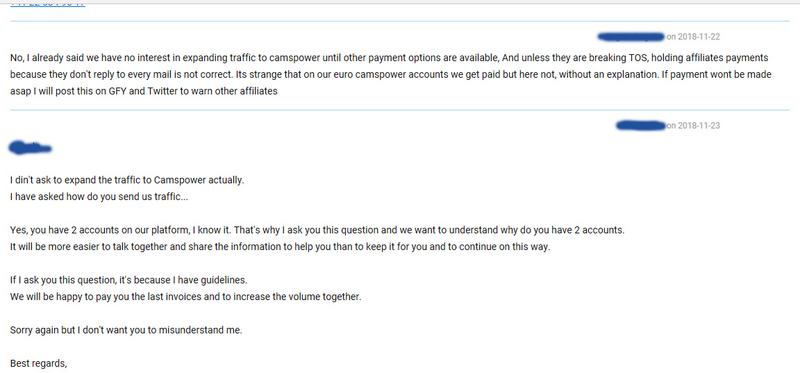Click the gray bar at top of page
Image resolution: width=800 pixels, height=373 pixels.
400,2
